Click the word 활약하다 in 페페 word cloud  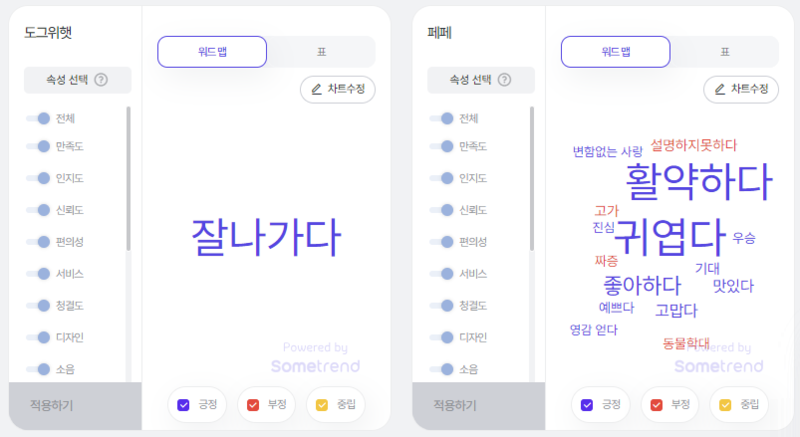(699, 182)
